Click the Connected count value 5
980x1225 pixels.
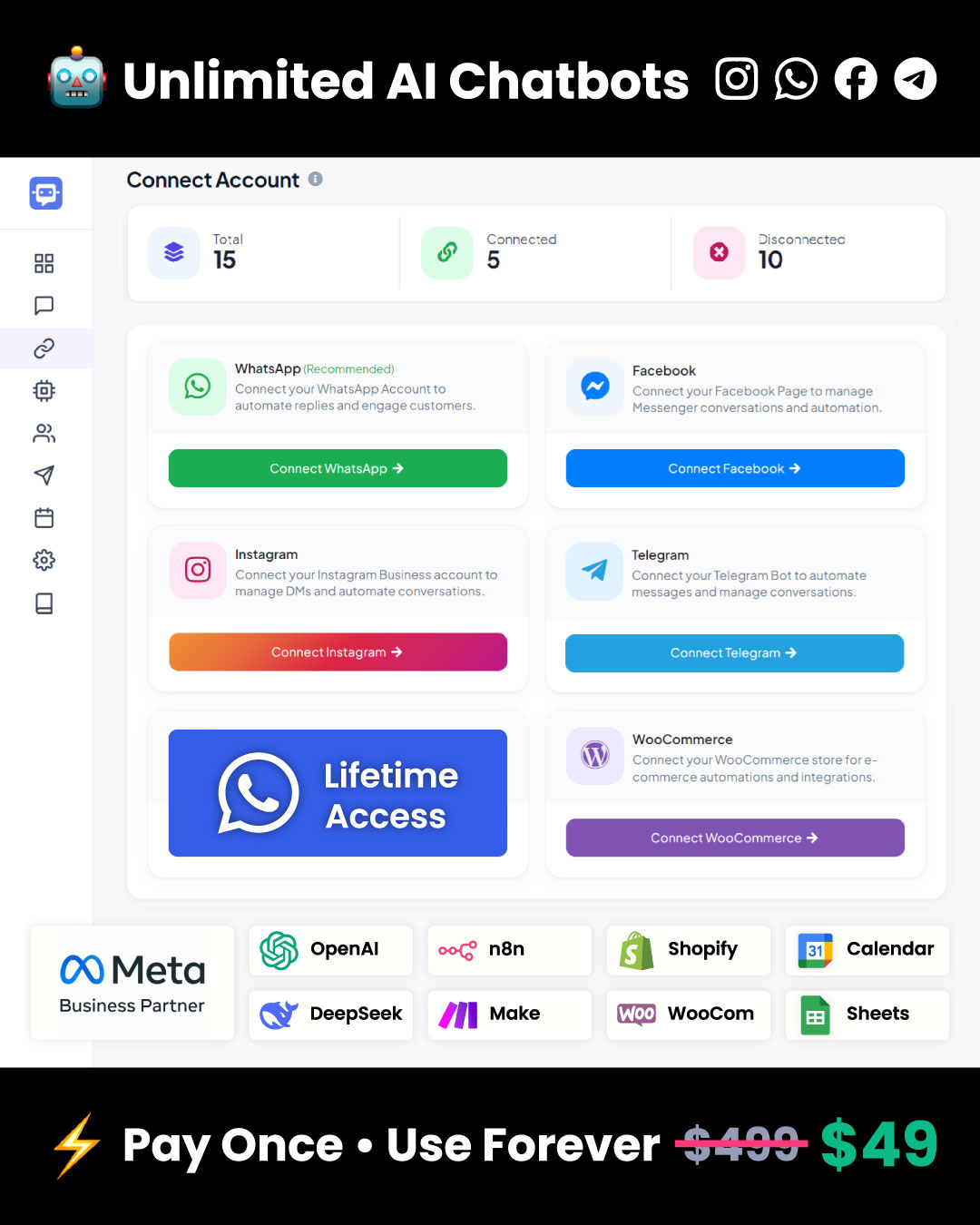click(494, 260)
